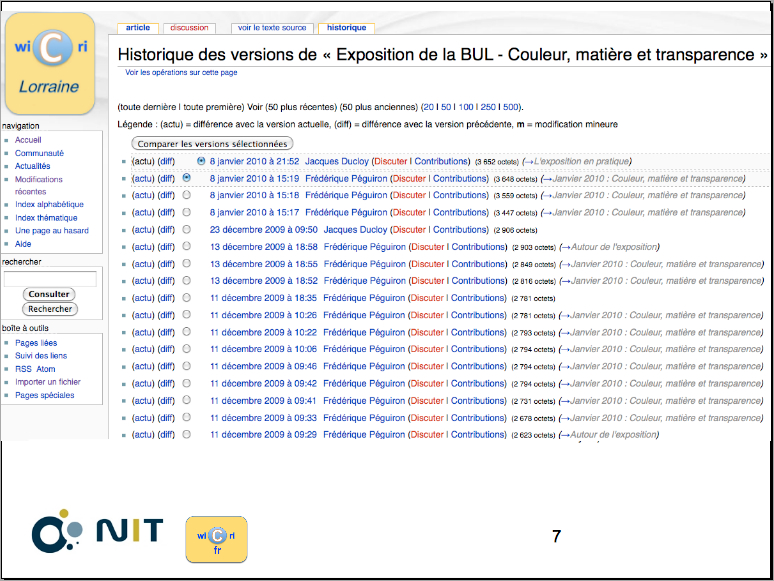Open version 13 décembre 2009 à 18:58

click(264, 247)
